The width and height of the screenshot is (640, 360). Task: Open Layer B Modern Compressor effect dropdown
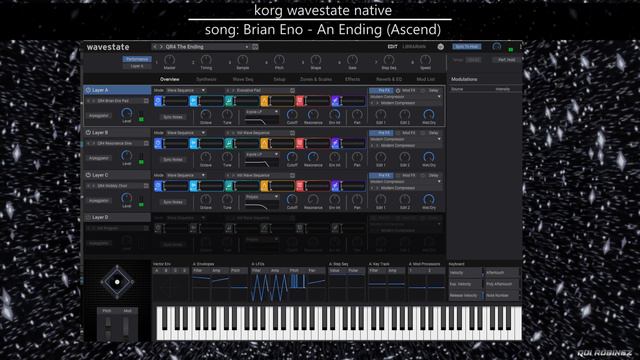pyautogui.click(x=406, y=140)
